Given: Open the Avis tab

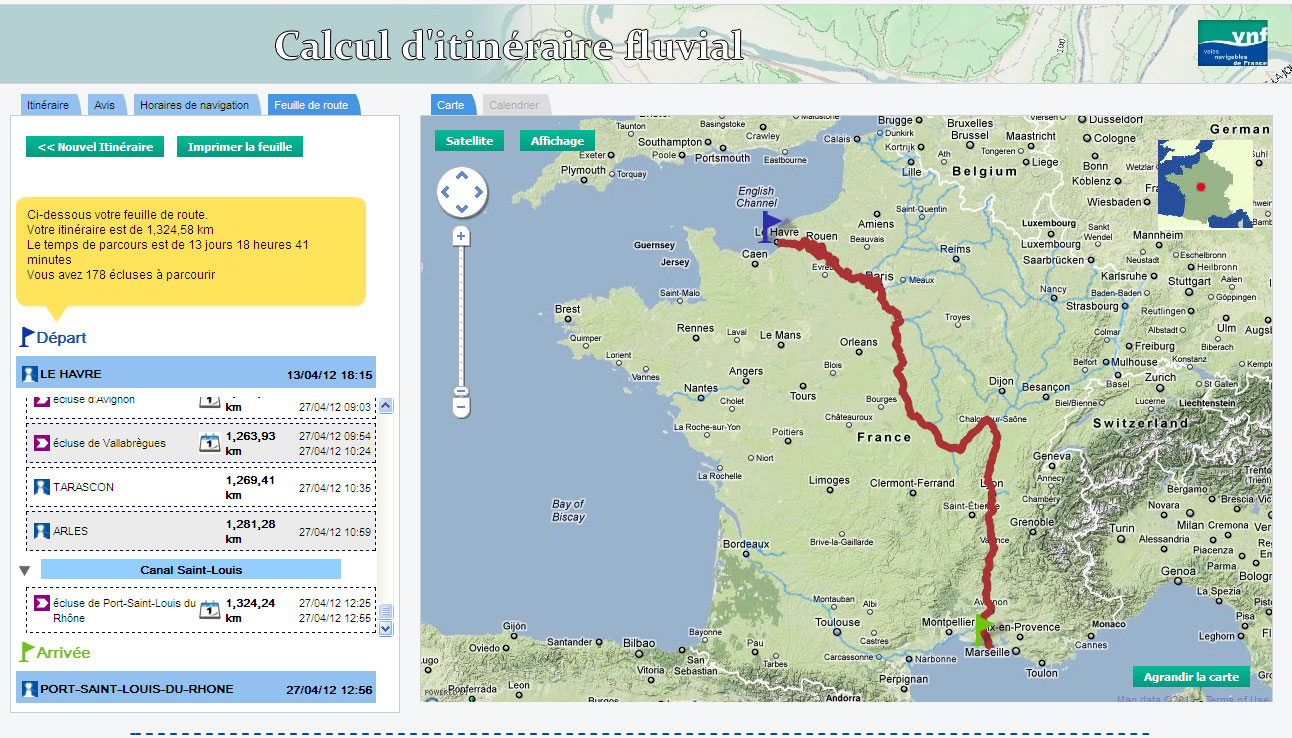Looking at the screenshot, I should (x=104, y=105).
